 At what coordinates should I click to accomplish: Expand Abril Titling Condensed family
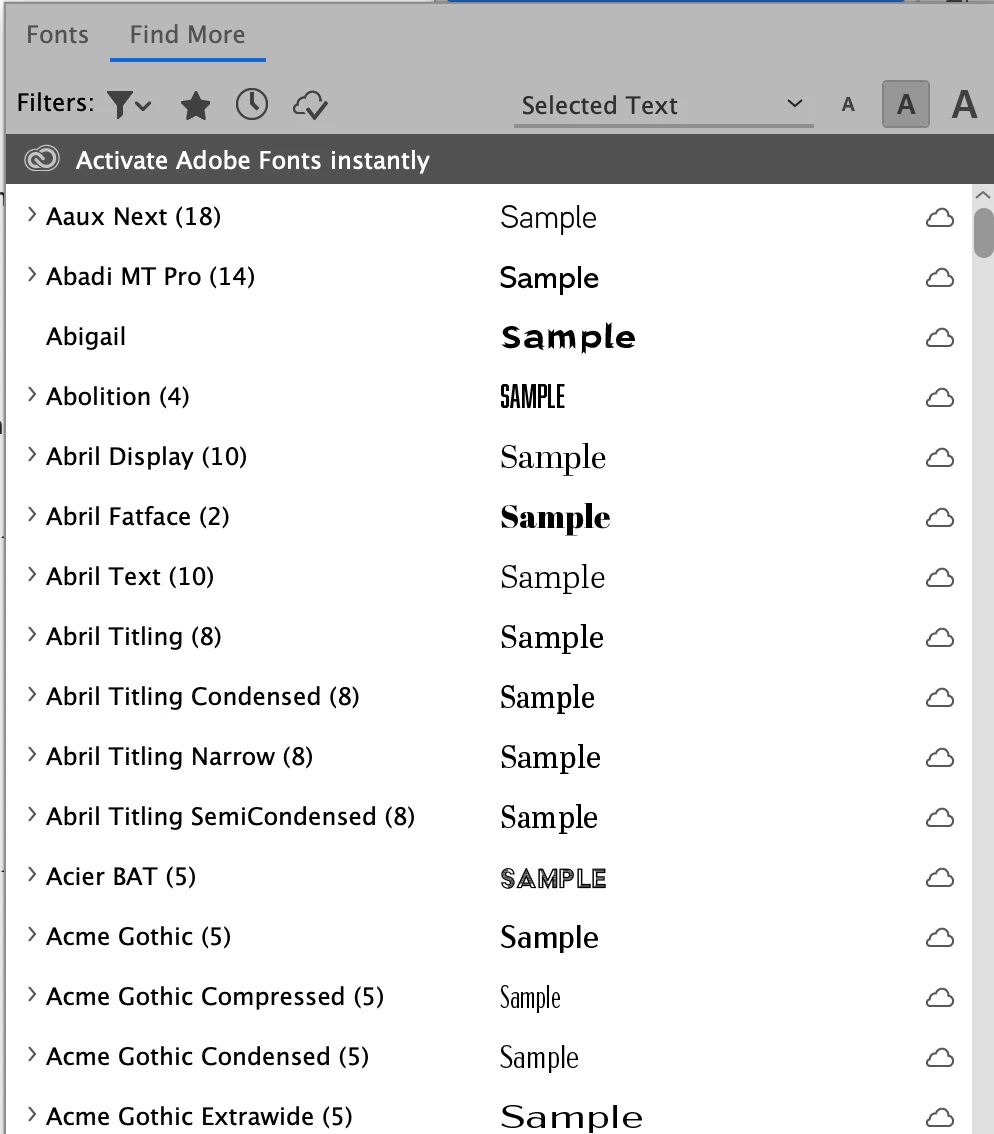tap(31, 695)
